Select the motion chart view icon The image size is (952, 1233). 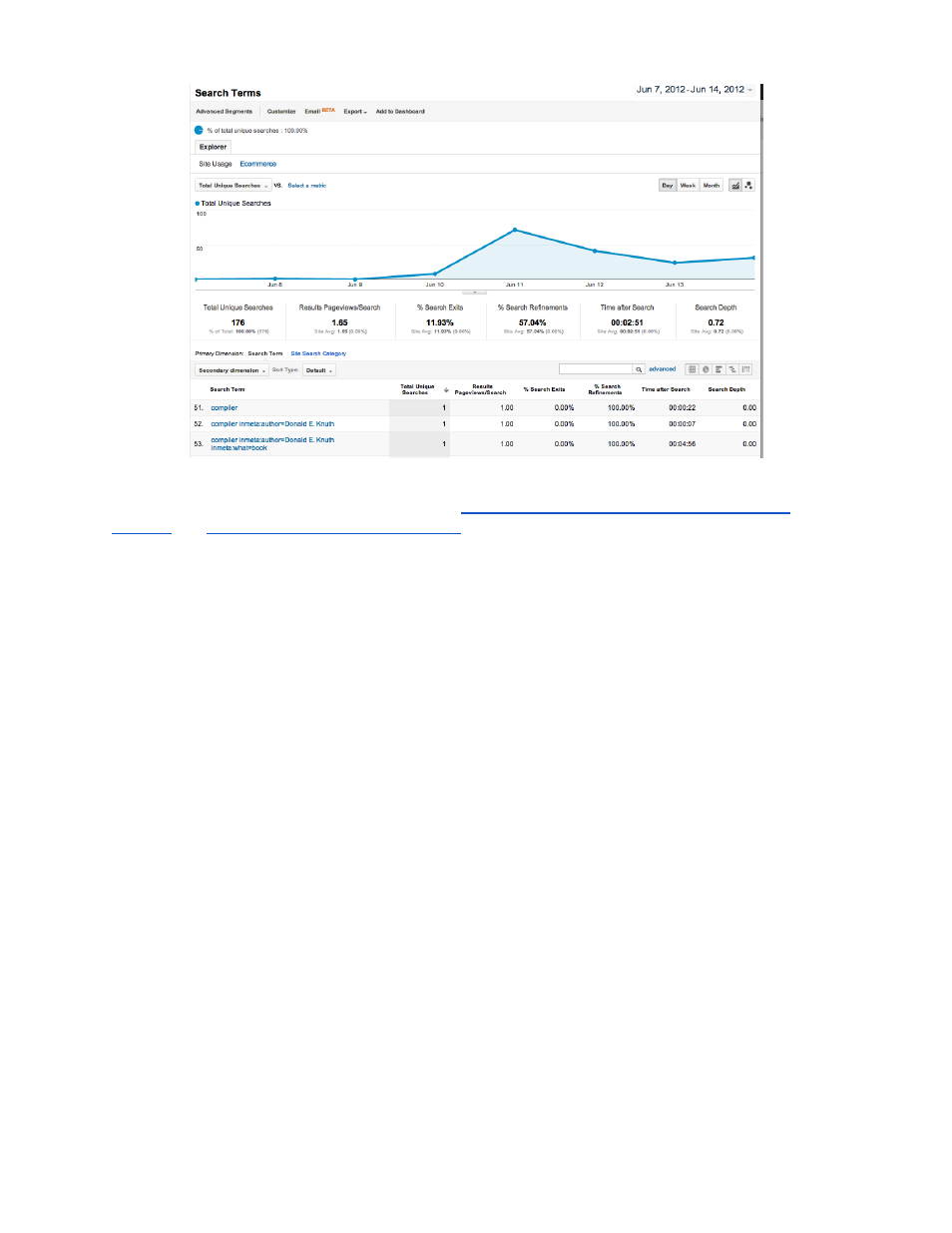click(748, 185)
